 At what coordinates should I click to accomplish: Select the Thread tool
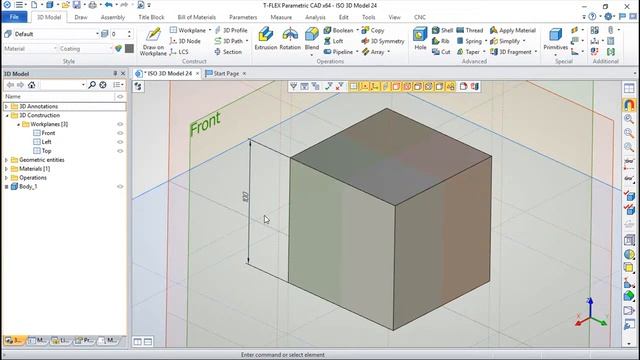click(469, 30)
